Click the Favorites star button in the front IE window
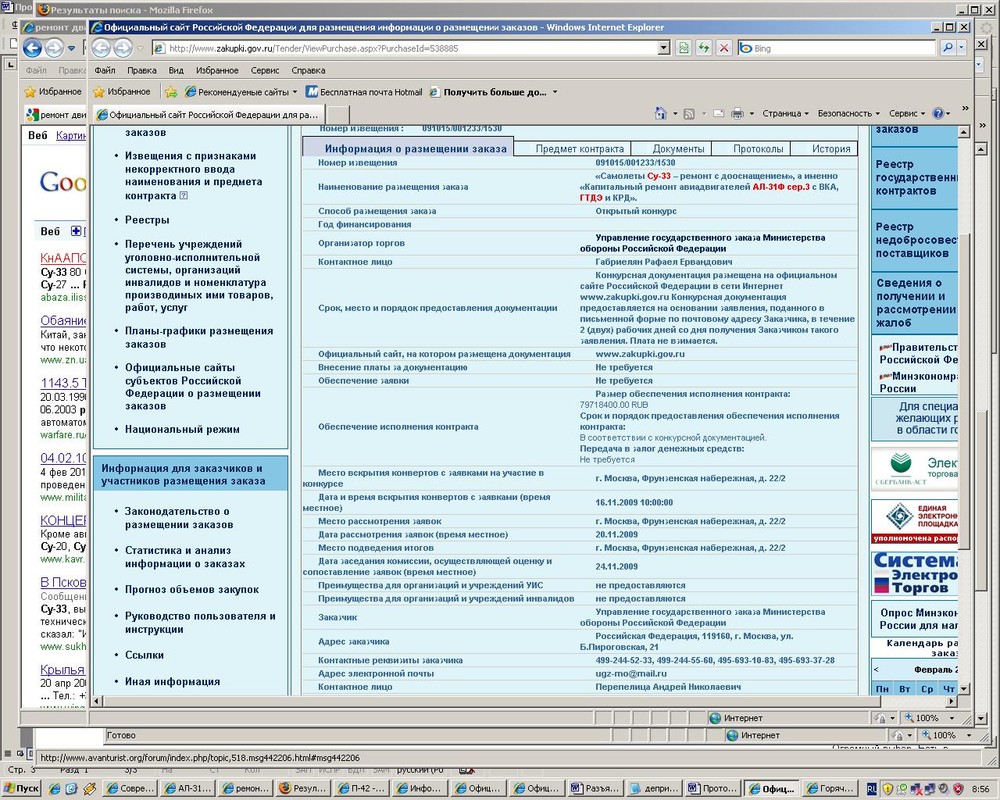1000x800 pixels. point(122,92)
